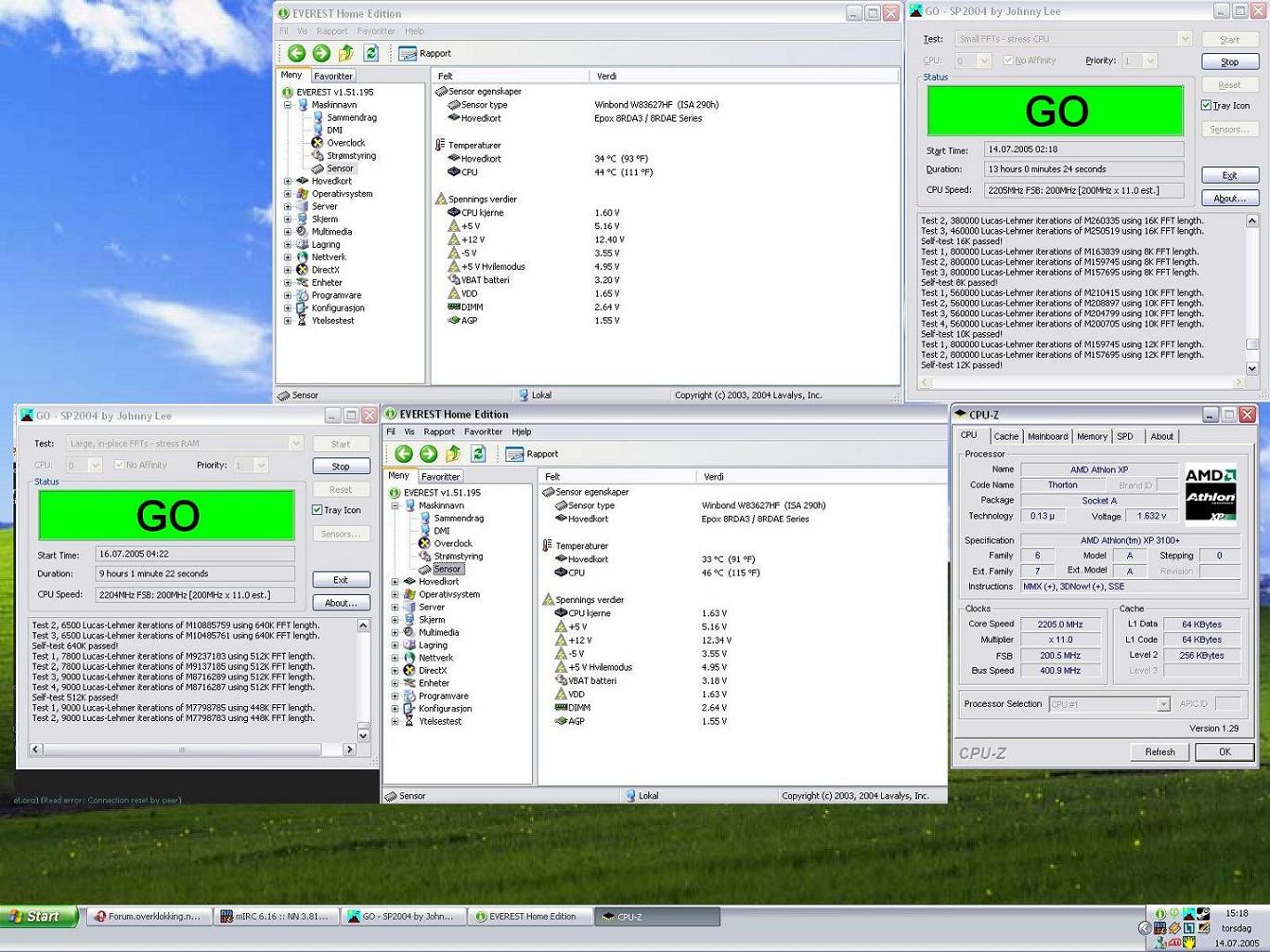Select Ytelsestest in top EVEREST tree
The width and height of the screenshot is (1270, 952).
coord(332,320)
